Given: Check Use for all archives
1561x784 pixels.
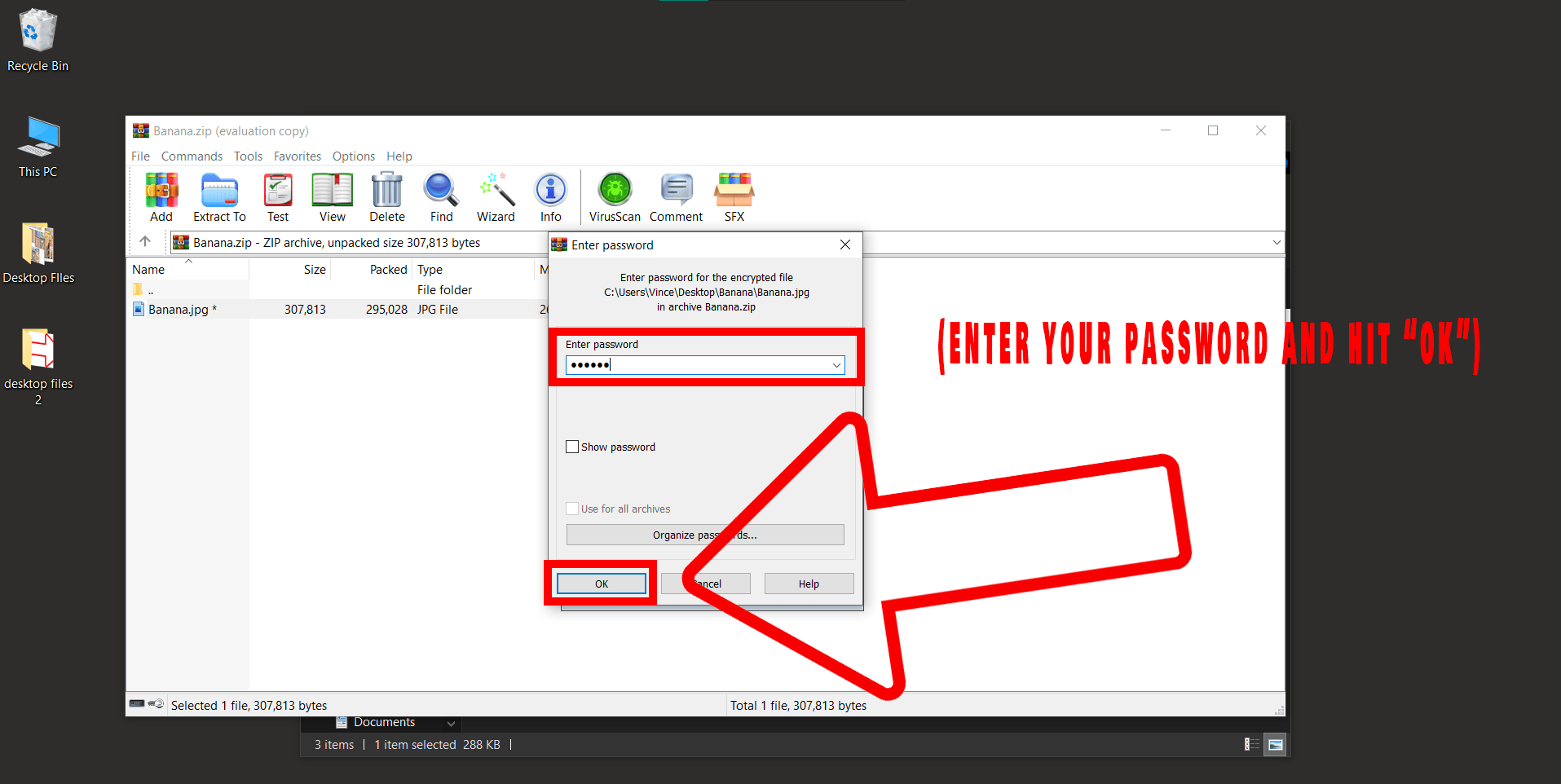Looking at the screenshot, I should tap(572, 508).
